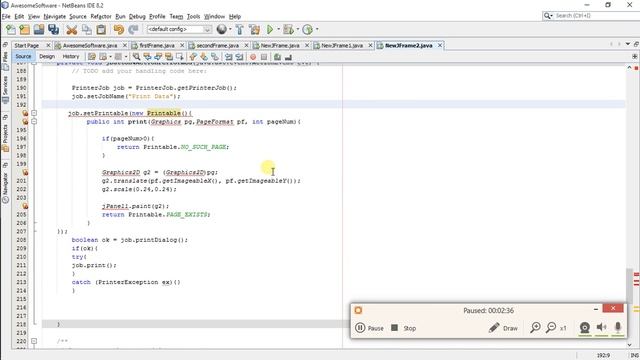Viewport: 640px width, 360px height.
Task: Toggle the webcam in the recorder panel
Action: [x=584, y=327]
